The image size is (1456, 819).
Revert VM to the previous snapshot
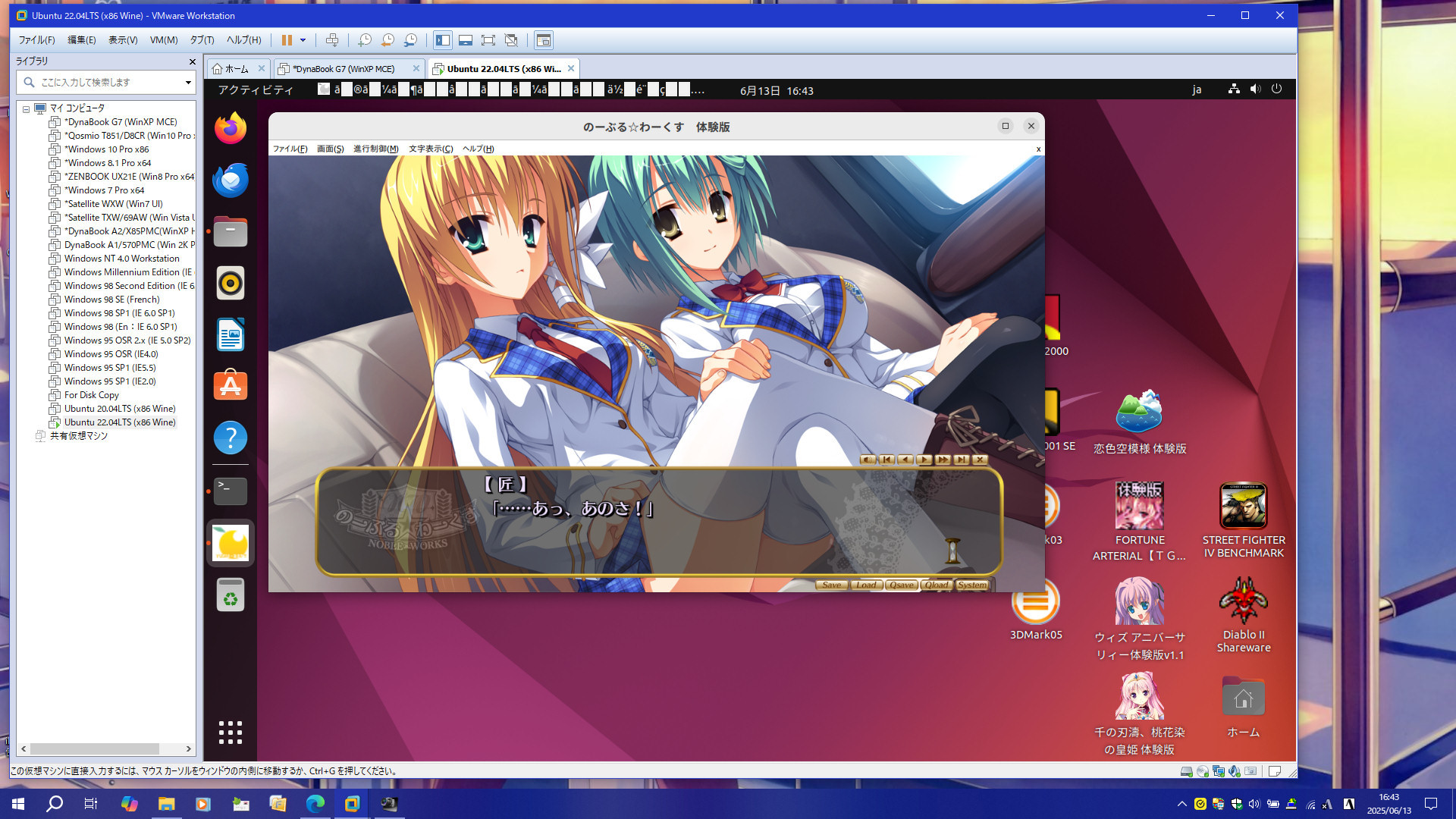tap(388, 40)
